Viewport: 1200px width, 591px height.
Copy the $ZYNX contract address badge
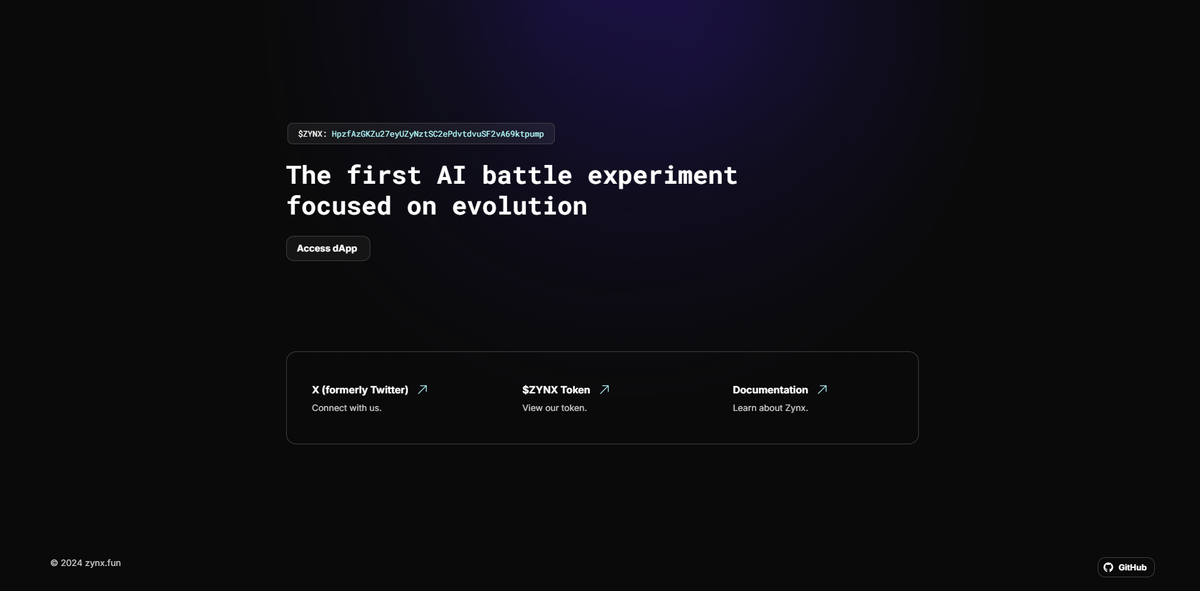tap(421, 134)
